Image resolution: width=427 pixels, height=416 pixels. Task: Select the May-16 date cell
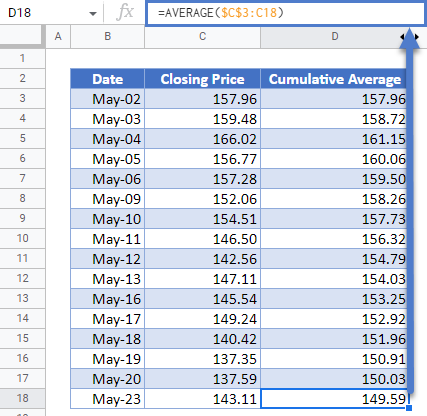coord(107,299)
